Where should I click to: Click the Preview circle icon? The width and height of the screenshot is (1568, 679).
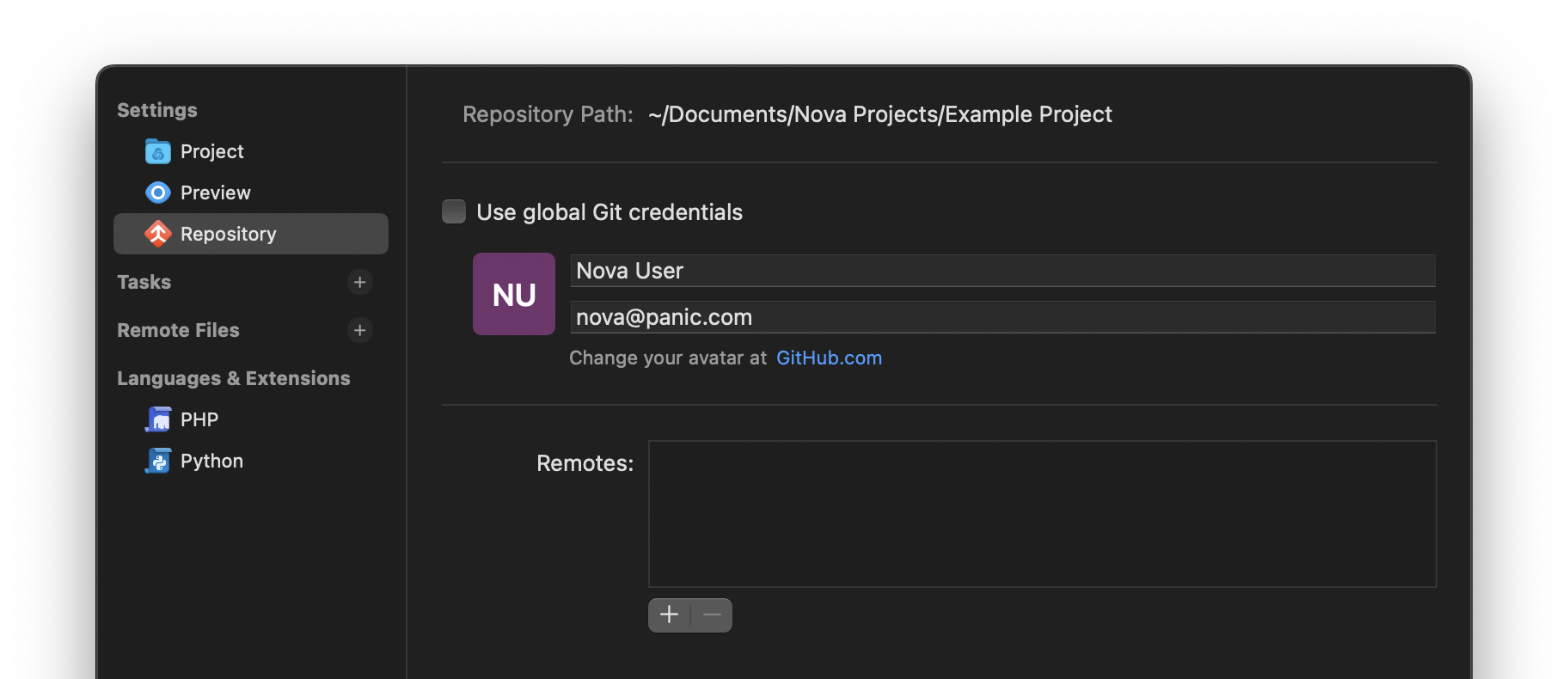pyautogui.click(x=158, y=193)
